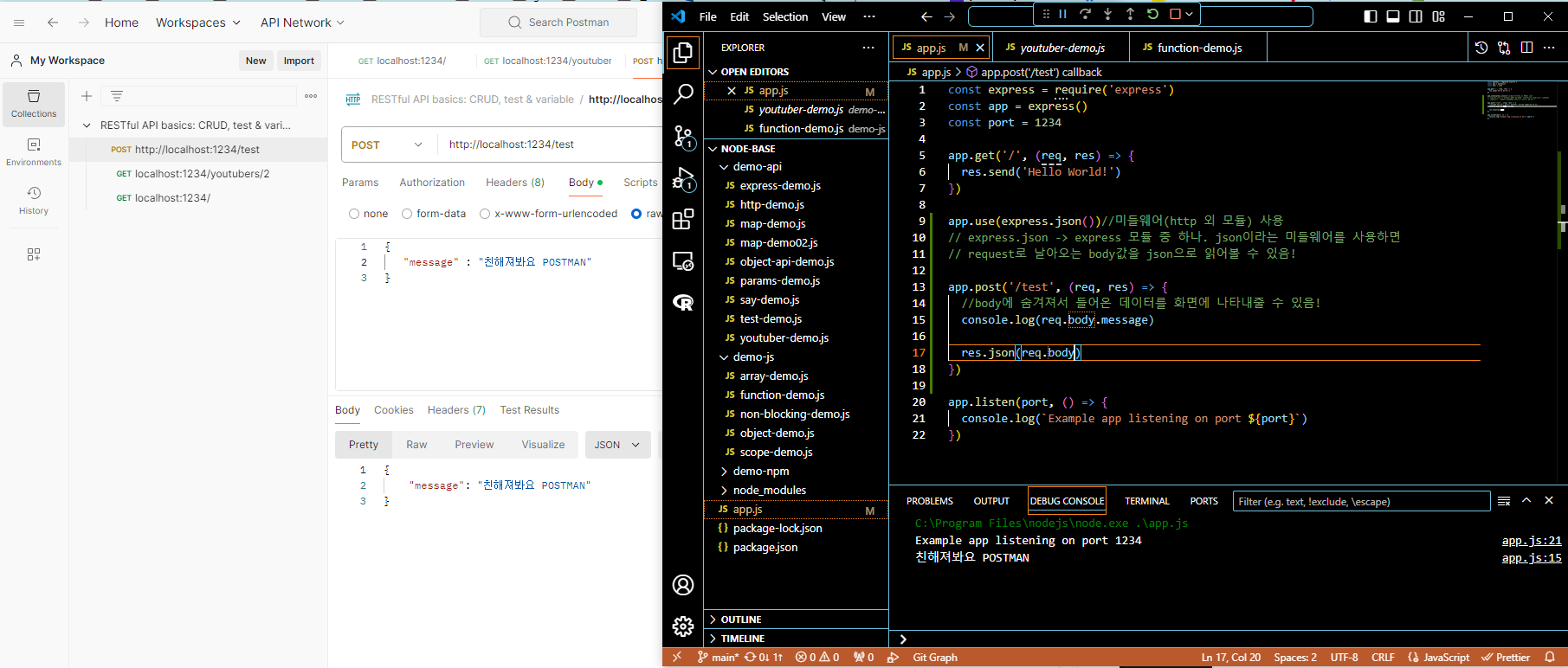Toggle primary side bar layout icon
The height and width of the screenshot is (668, 1568).
pyautogui.click(x=1371, y=16)
